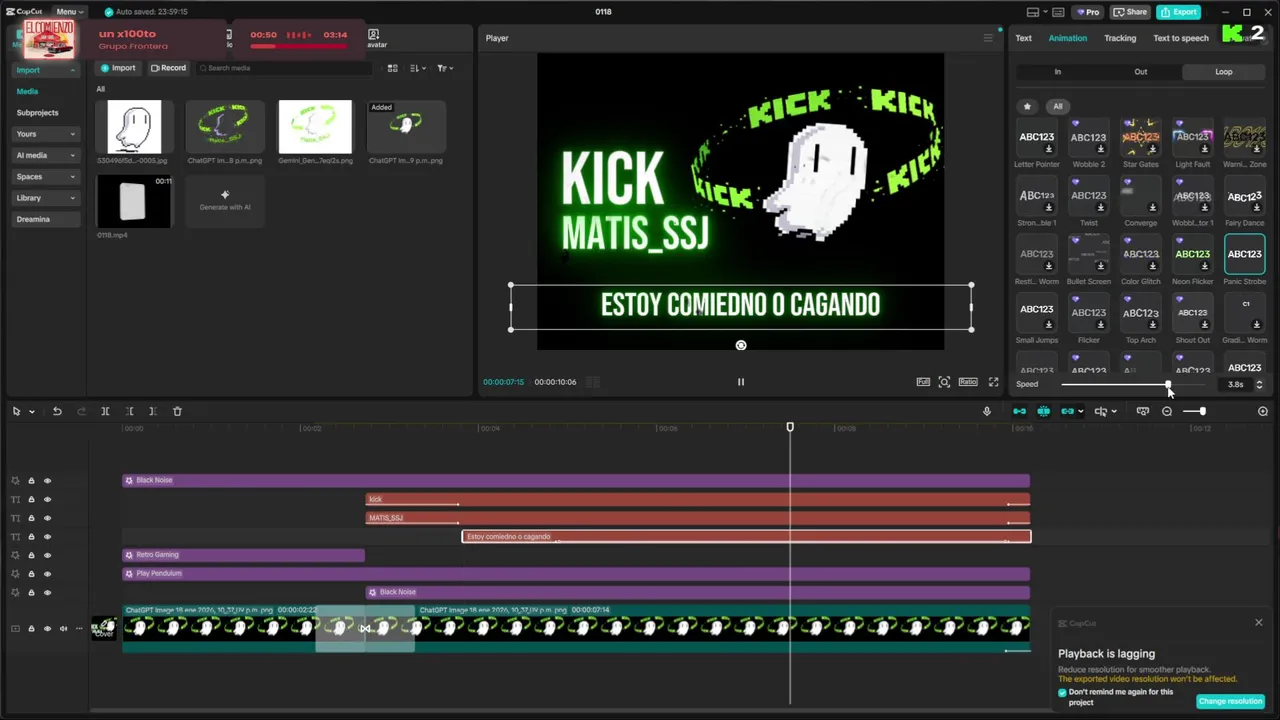The width and height of the screenshot is (1280, 720).
Task: Click the Import media button
Action: 118,68
